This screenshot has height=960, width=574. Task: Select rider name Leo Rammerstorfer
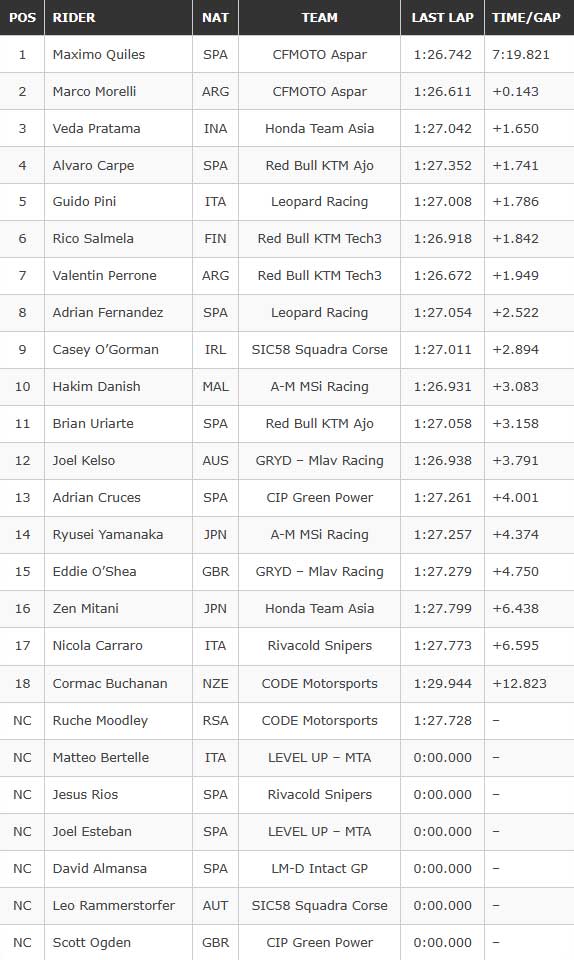point(114,905)
